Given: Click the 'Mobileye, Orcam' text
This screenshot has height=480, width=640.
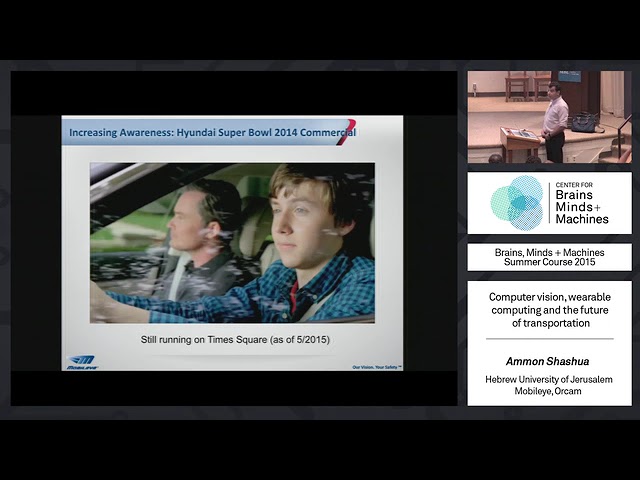Looking at the screenshot, I should click(548, 391).
